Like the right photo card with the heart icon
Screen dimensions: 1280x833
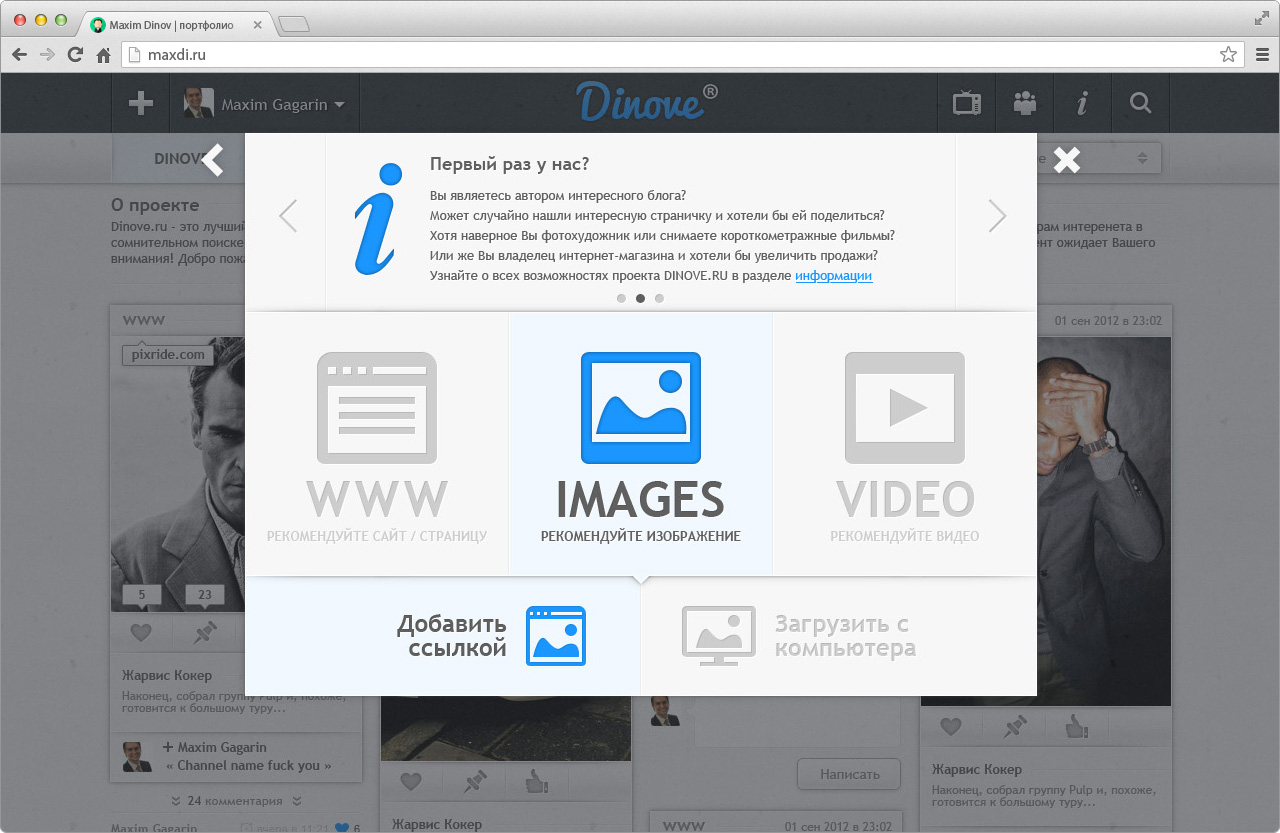tap(951, 726)
